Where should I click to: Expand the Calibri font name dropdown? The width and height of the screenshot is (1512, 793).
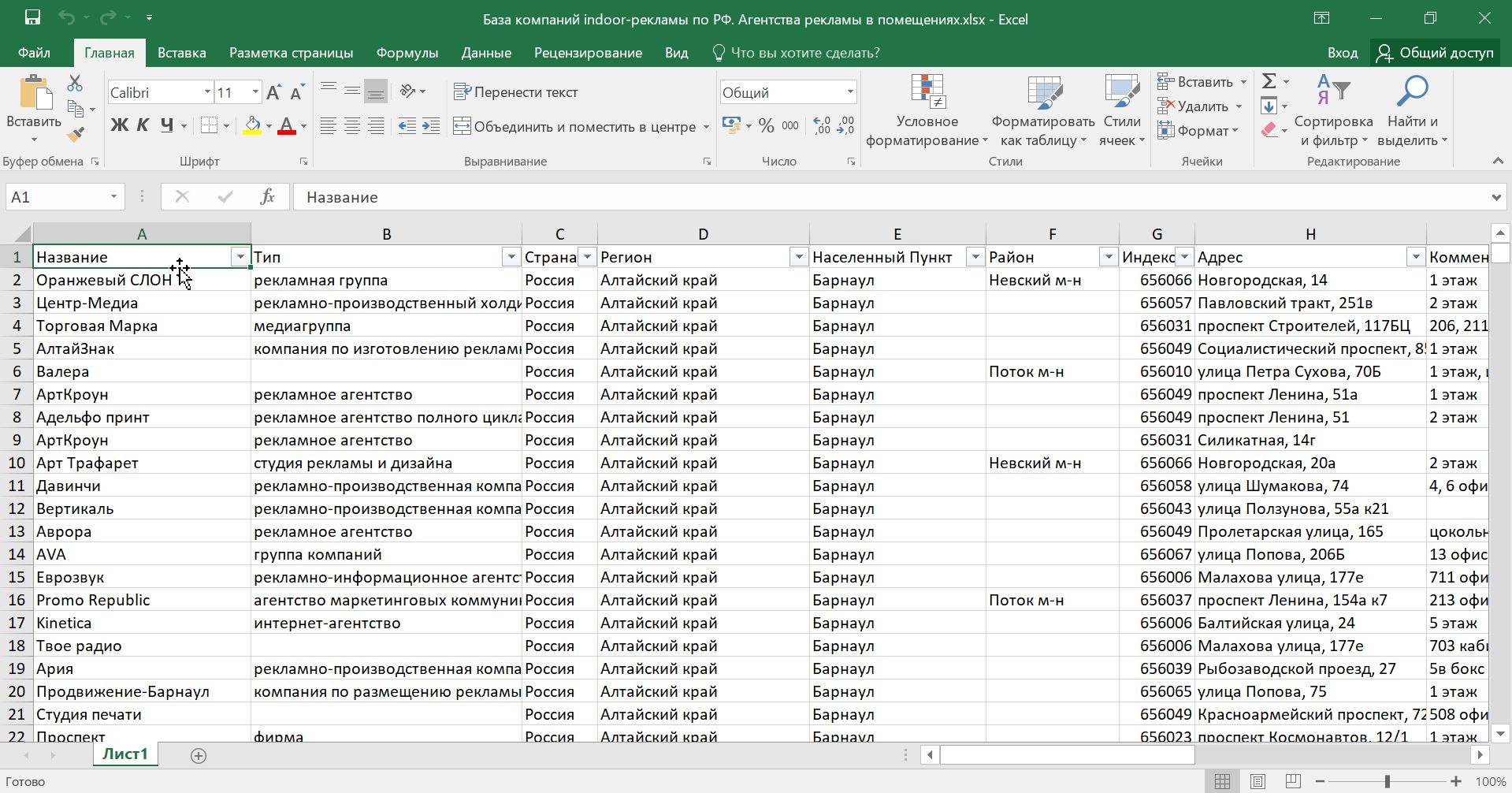(x=207, y=92)
